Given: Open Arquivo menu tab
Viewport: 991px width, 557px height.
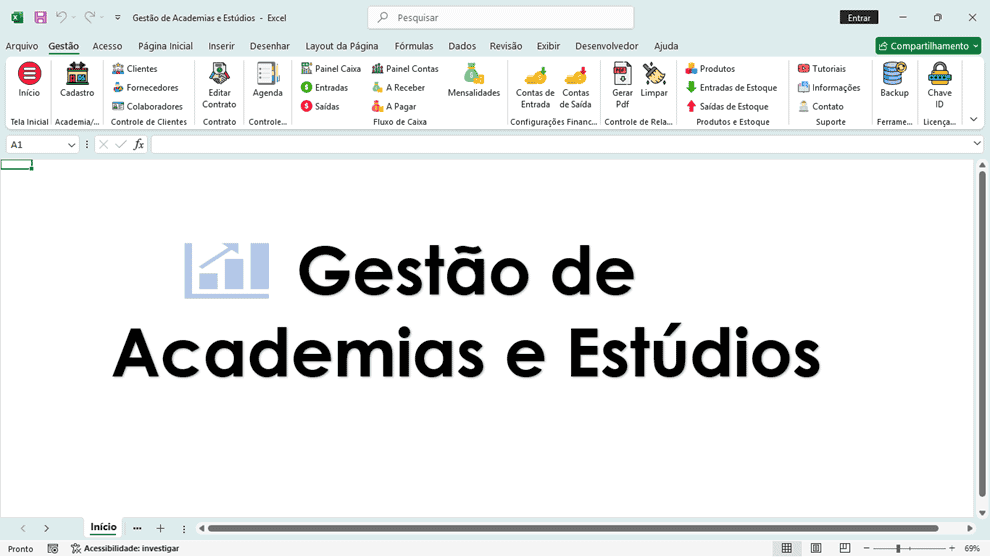Looking at the screenshot, I should pyautogui.click(x=21, y=46).
